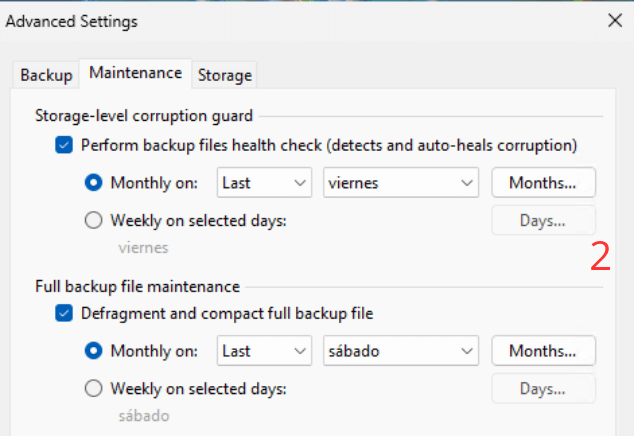Uncheck Defragment and compact full backup file
The width and height of the screenshot is (634, 437).
pos(64,314)
